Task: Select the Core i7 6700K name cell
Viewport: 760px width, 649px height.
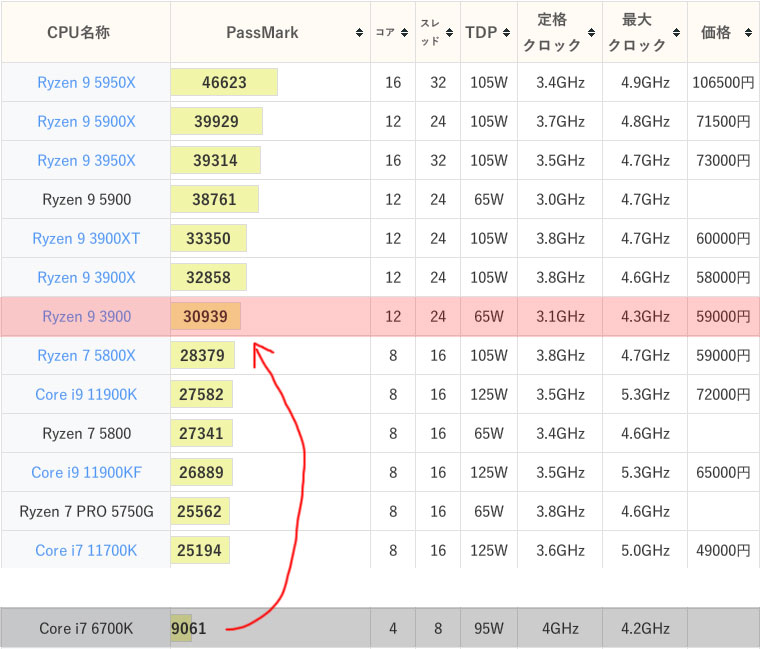Action: point(86,629)
